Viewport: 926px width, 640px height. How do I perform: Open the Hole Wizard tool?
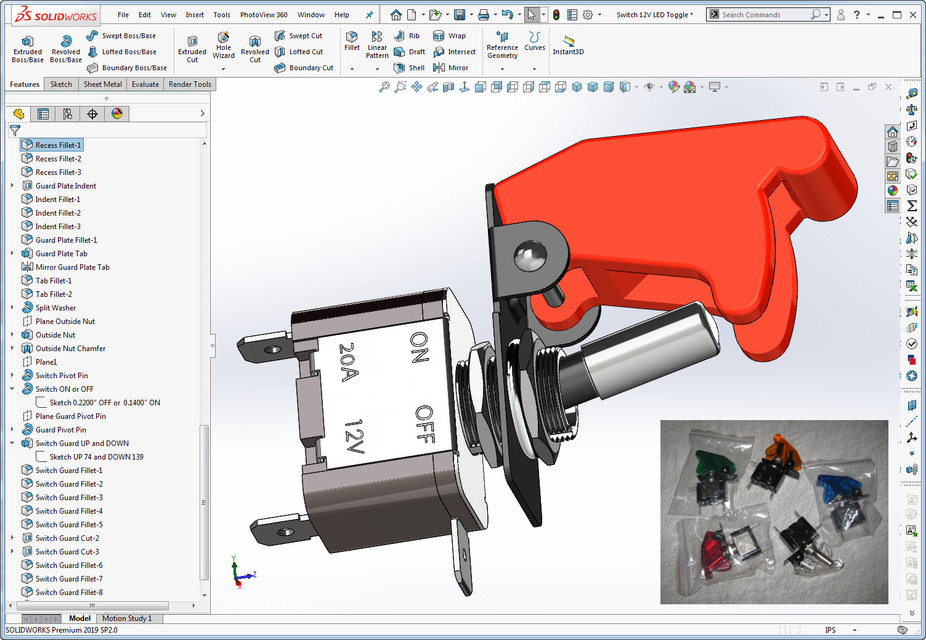click(x=223, y=47)
